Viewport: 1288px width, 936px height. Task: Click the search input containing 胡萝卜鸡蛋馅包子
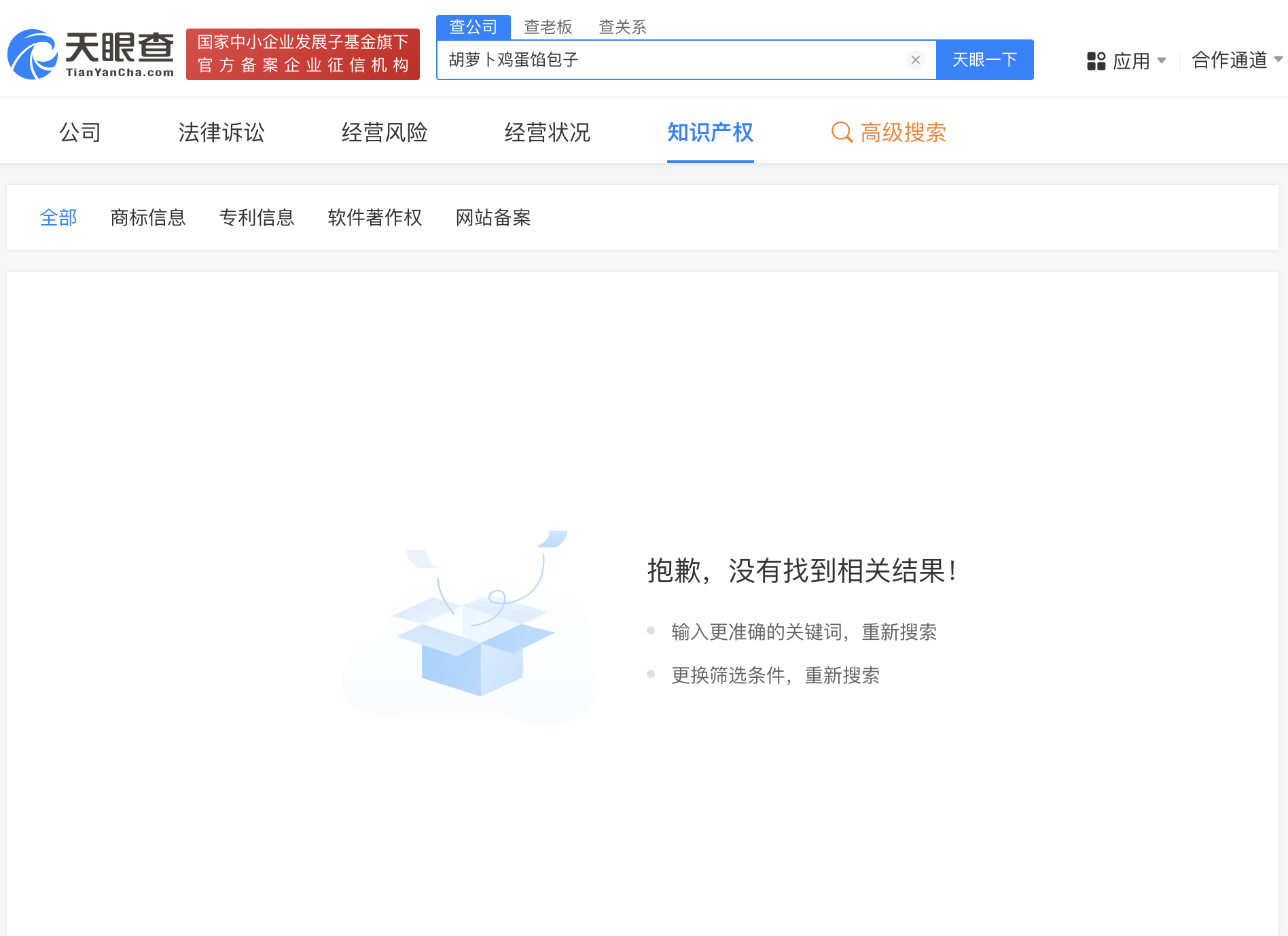click(686, 60)
